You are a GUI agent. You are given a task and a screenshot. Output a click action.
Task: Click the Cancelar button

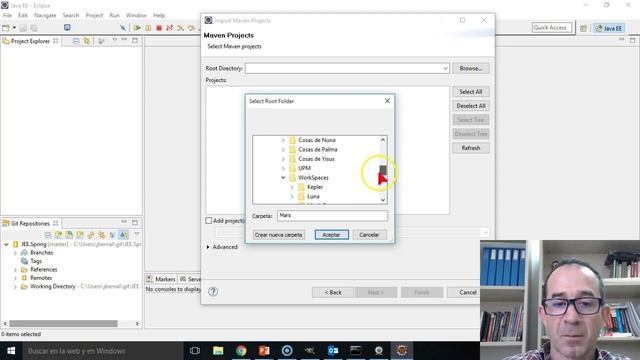coord(369,235)
